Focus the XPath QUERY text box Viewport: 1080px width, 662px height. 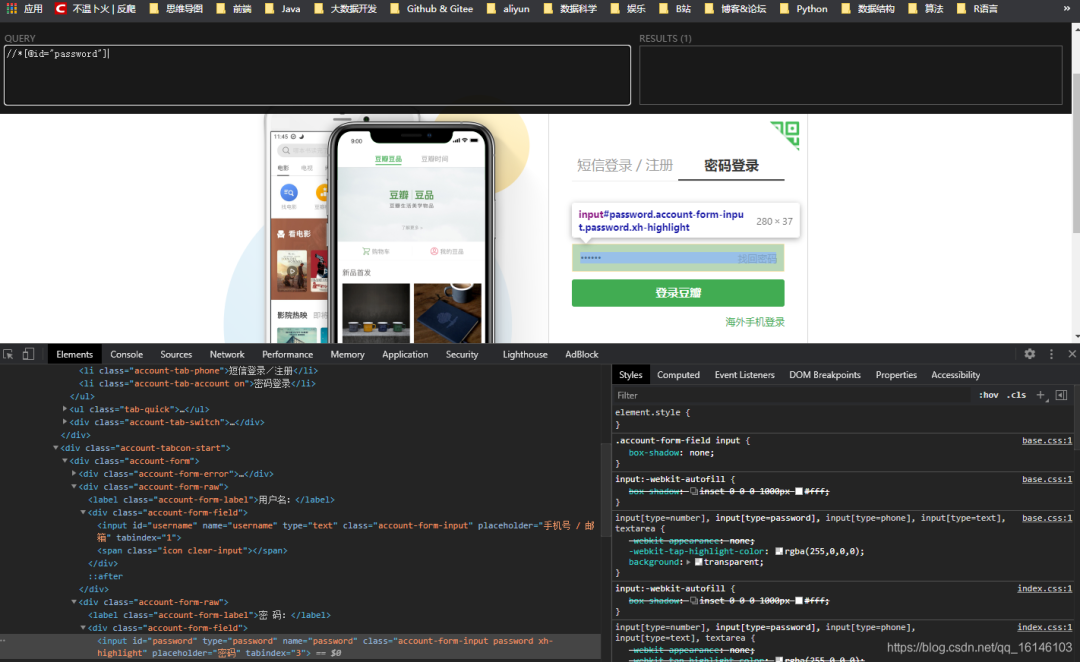tap(317, 75)
